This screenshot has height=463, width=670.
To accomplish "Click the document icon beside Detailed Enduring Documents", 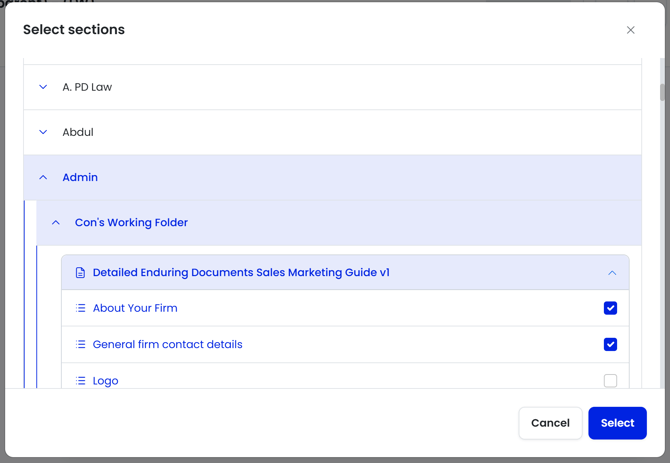I will [x=80, y=273].
